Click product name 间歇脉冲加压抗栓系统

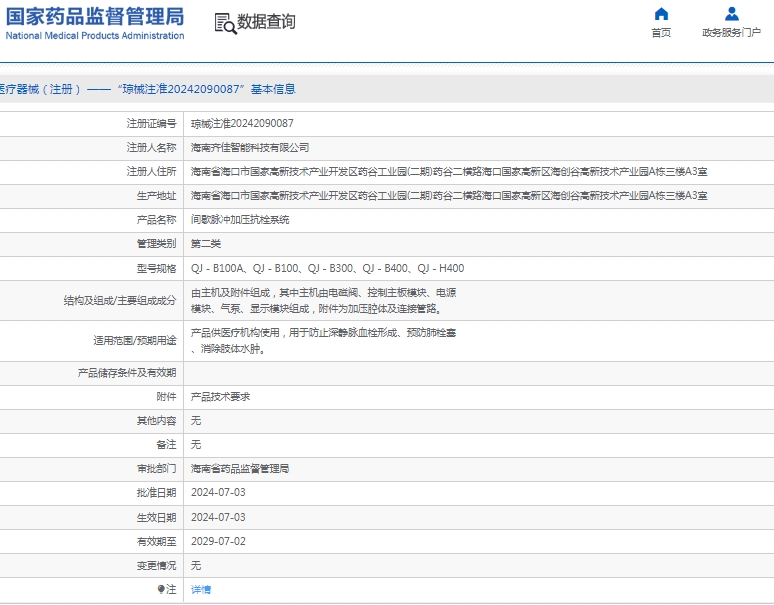240,220
